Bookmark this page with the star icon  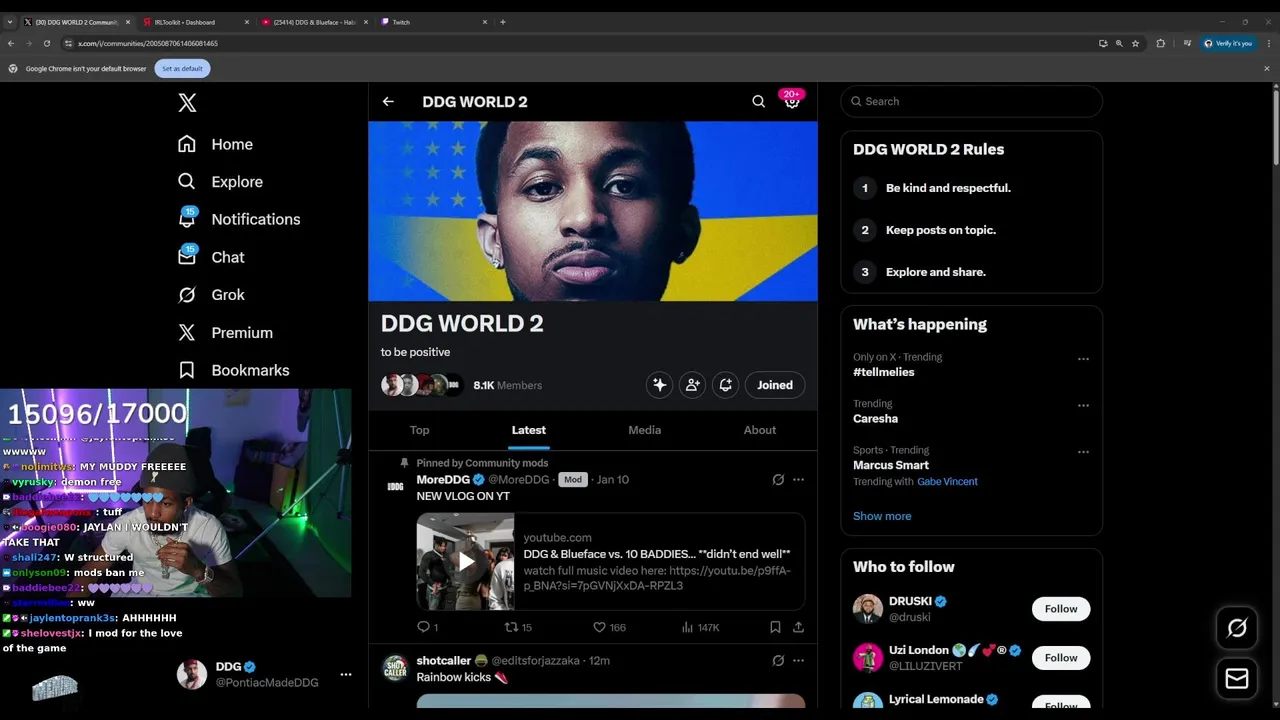point(1135,44)
